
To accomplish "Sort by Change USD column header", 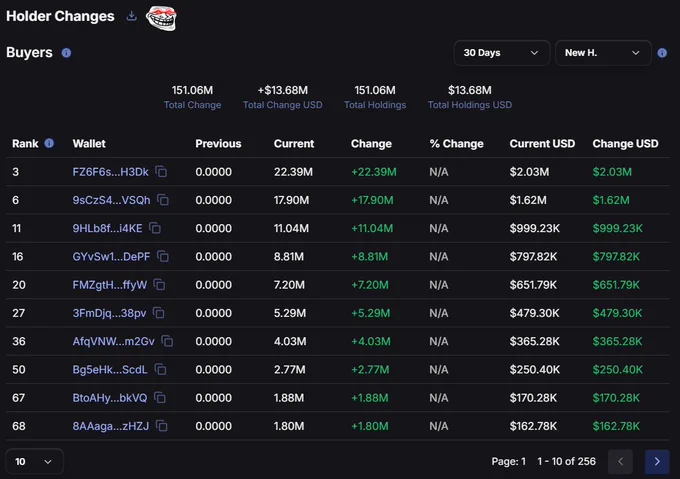I will pos(625,143).
